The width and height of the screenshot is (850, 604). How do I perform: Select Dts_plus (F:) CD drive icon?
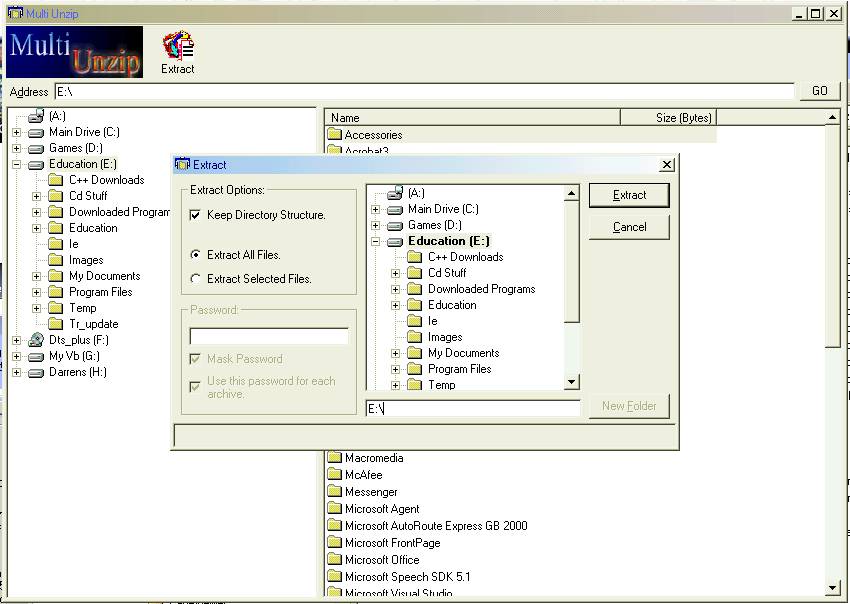36,340
